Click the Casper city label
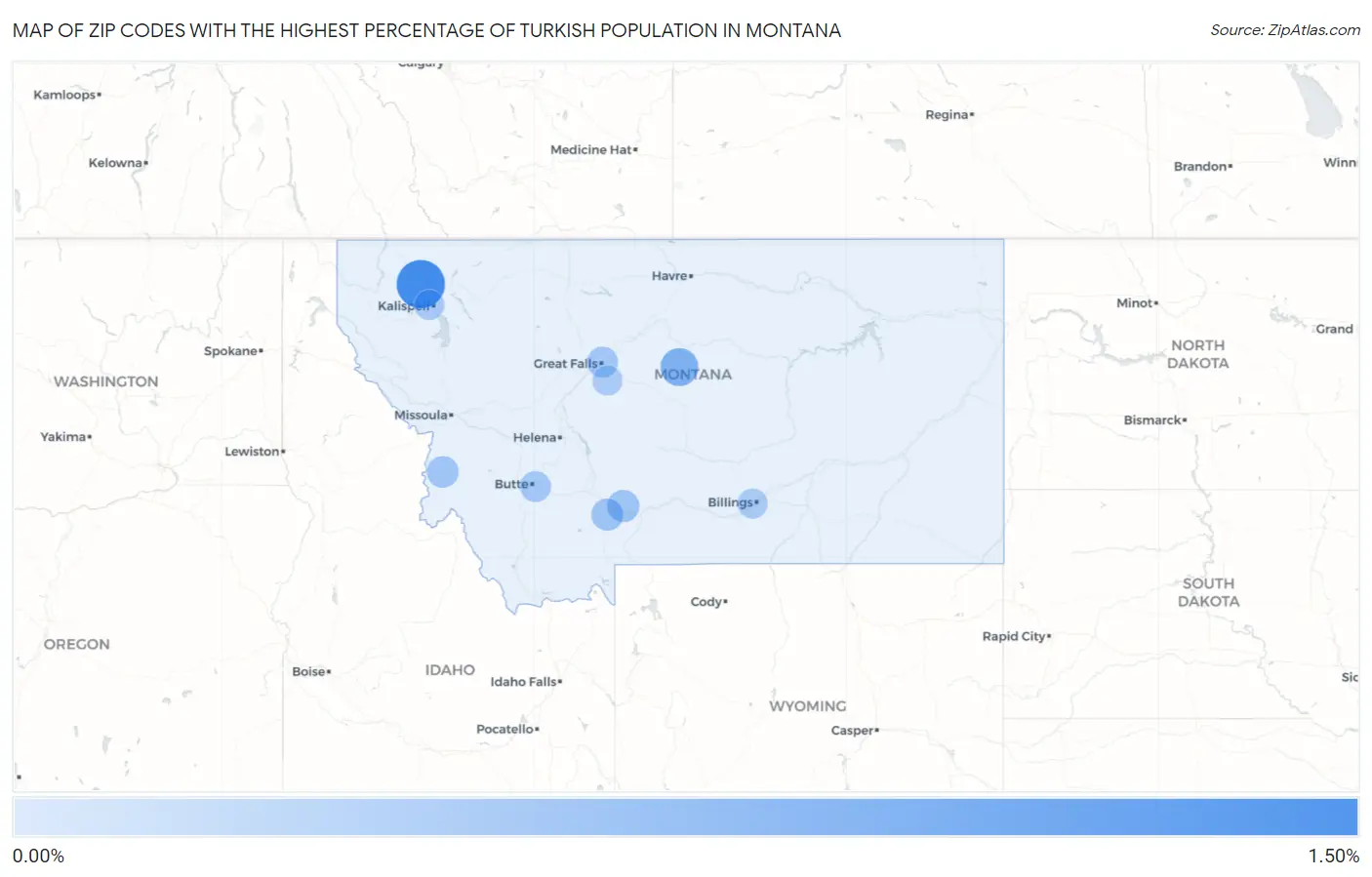The height and width of the screenshot is (877, 1372). coord(855,730)
